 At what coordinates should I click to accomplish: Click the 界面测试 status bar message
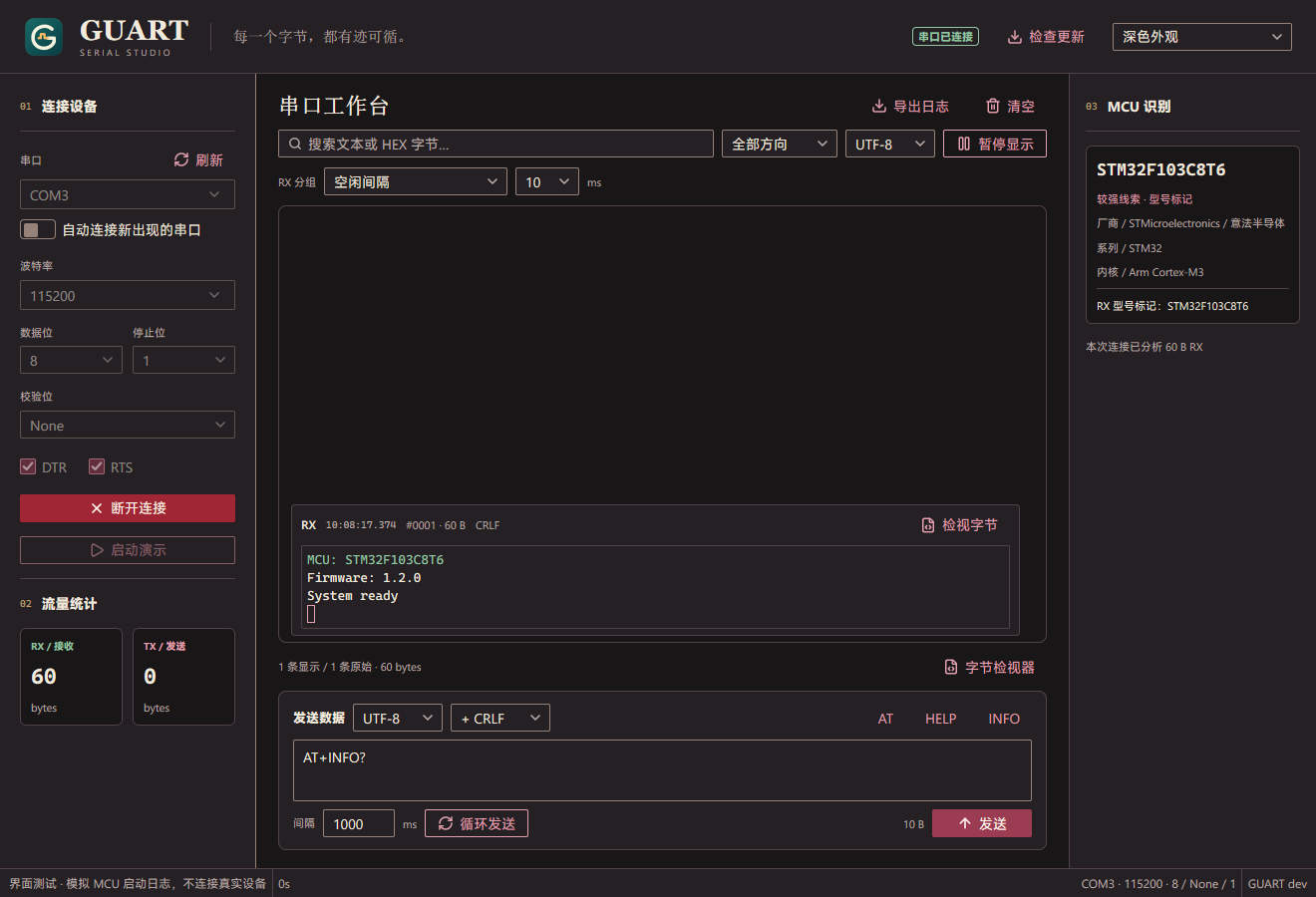click(138, 884)
